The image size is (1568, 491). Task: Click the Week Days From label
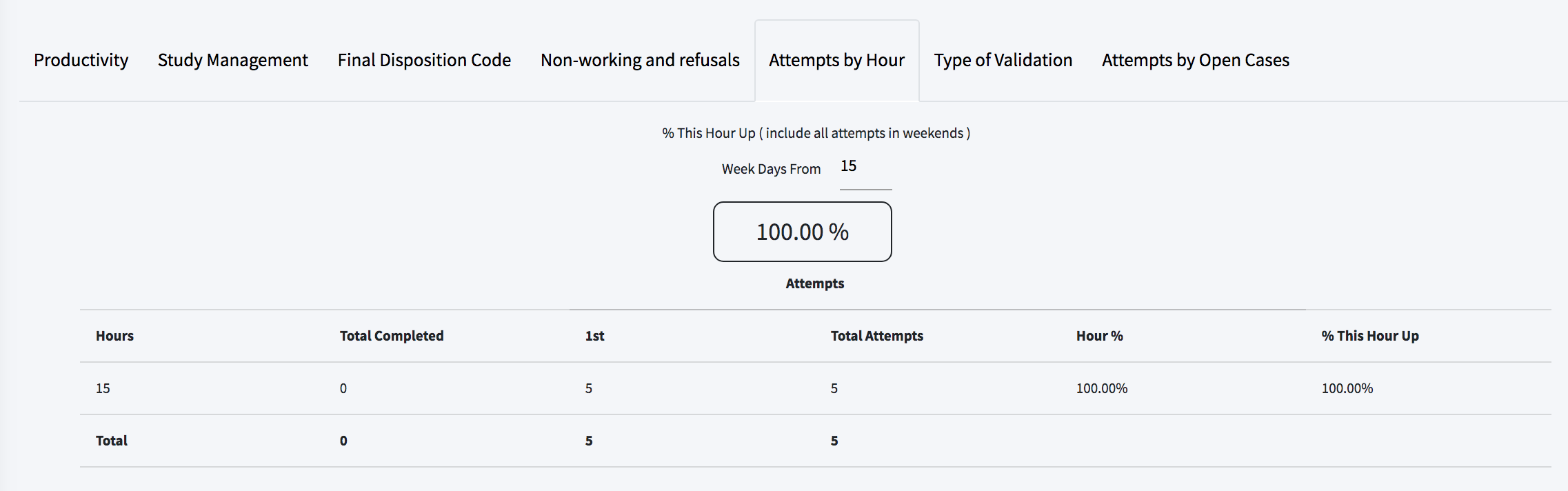pyautogui.click(x=771, y=169)
